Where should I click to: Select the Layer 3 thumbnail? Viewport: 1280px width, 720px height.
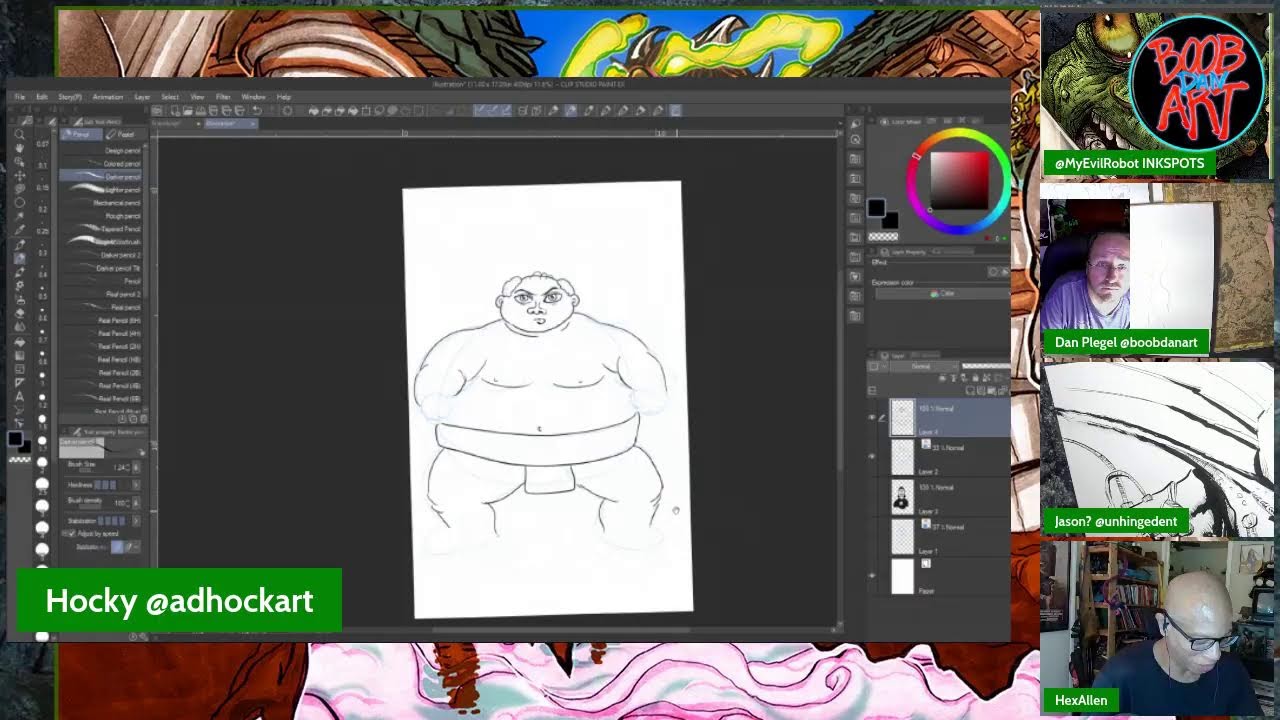pos(902,497)
